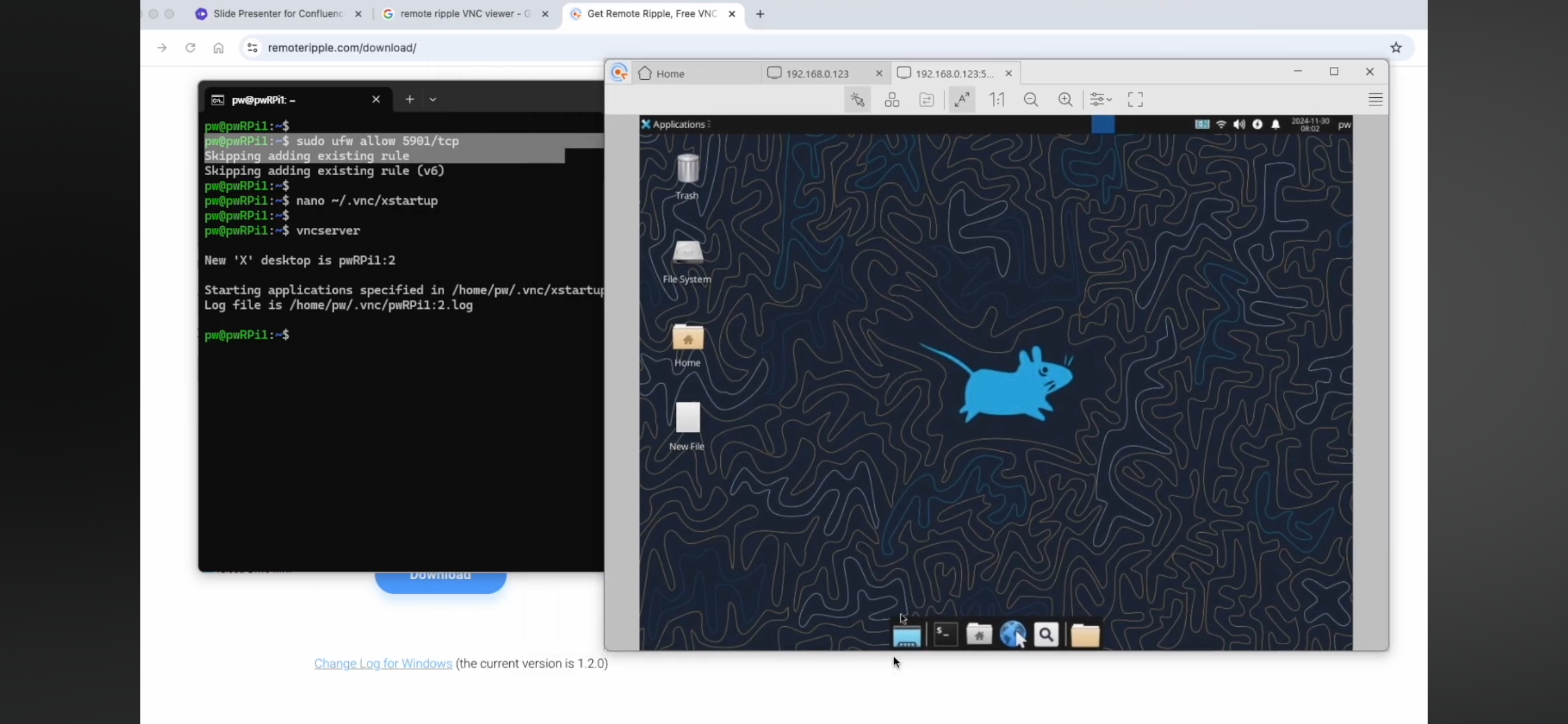Open Remote Ripple hamburger menu
This screenshot has width=1568, height=724.
point(1375,100)
